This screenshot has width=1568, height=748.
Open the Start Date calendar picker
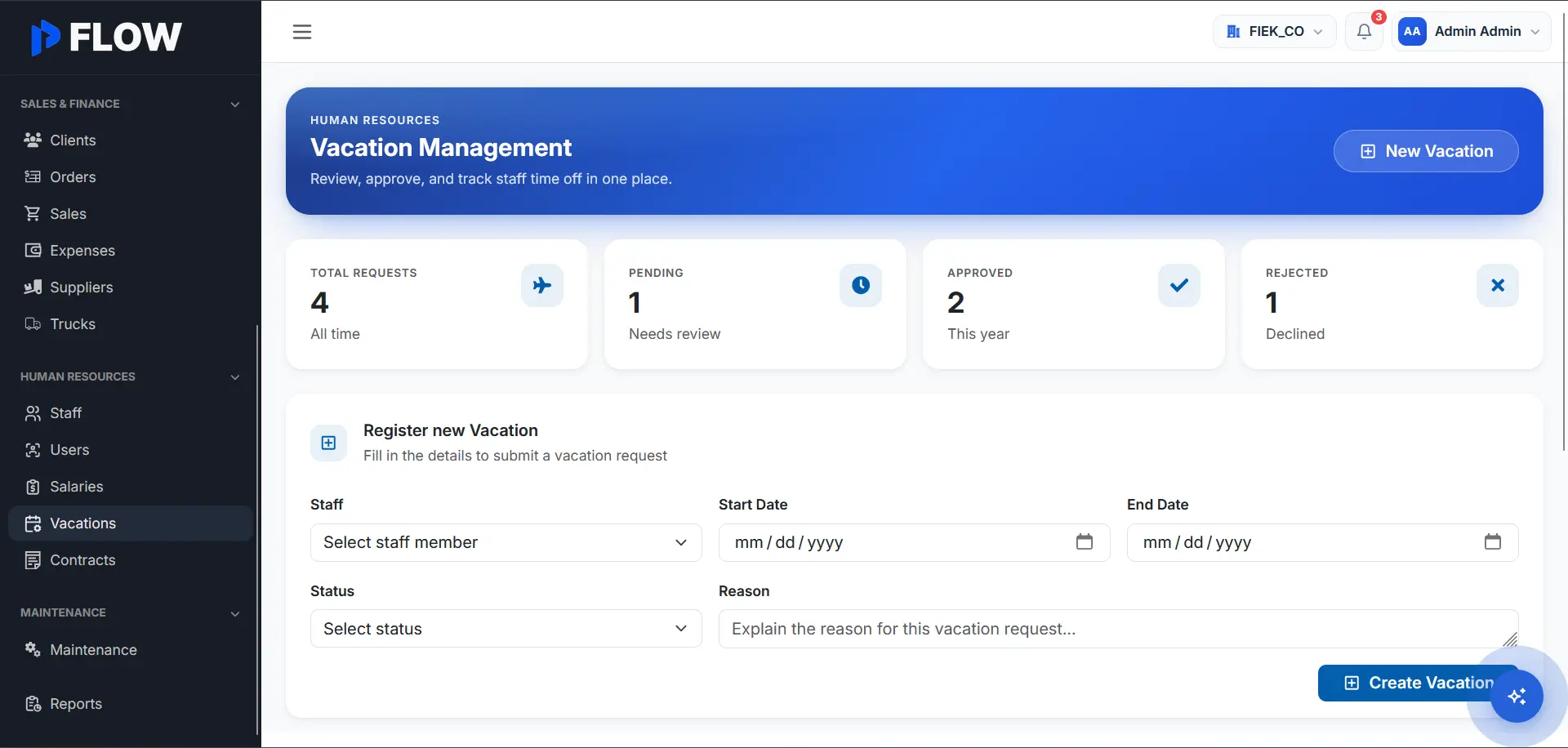(x=1085, y=541)
